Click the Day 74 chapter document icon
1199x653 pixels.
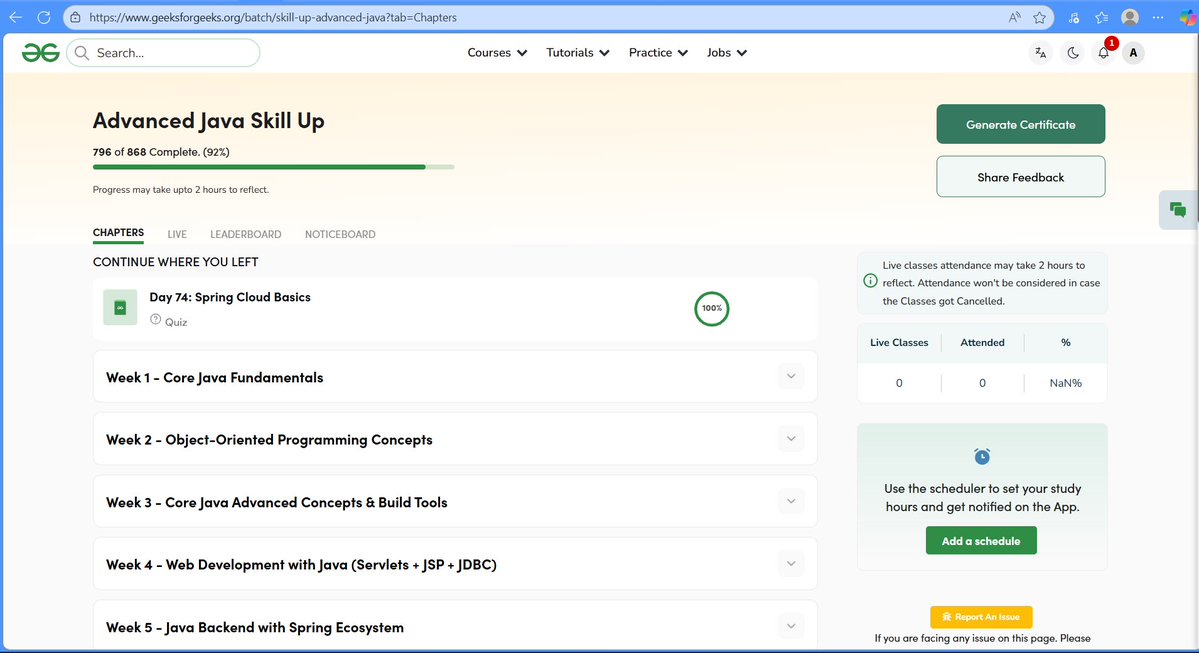click(x=120, y=307)
